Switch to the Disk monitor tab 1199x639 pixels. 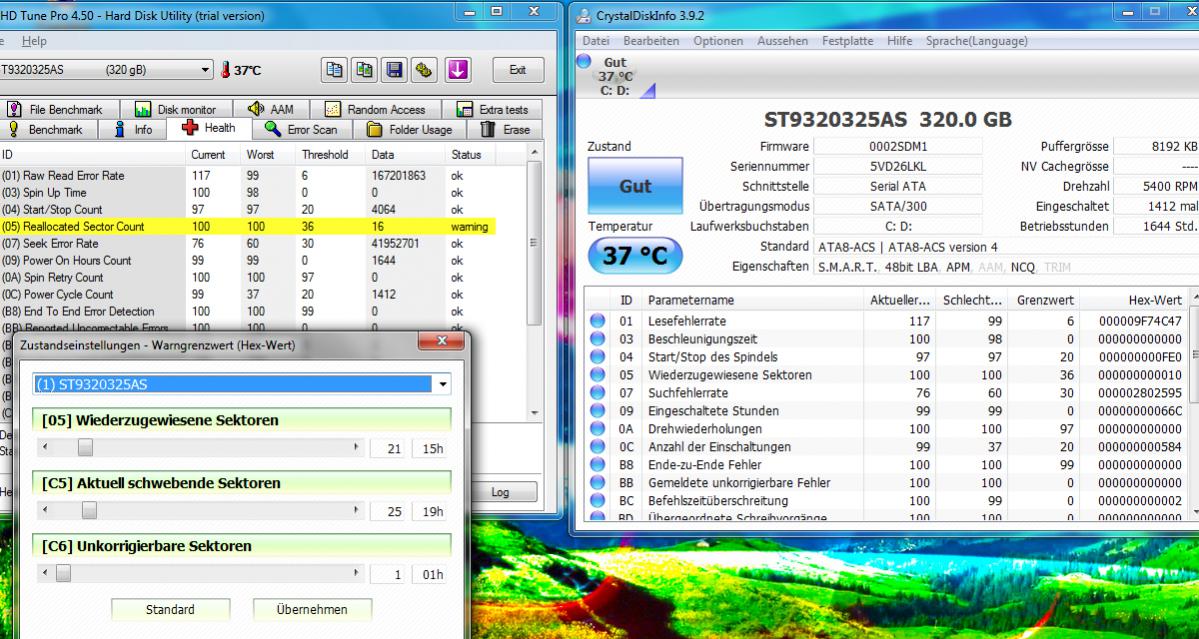pyautogui.click(x=177, y=109)
